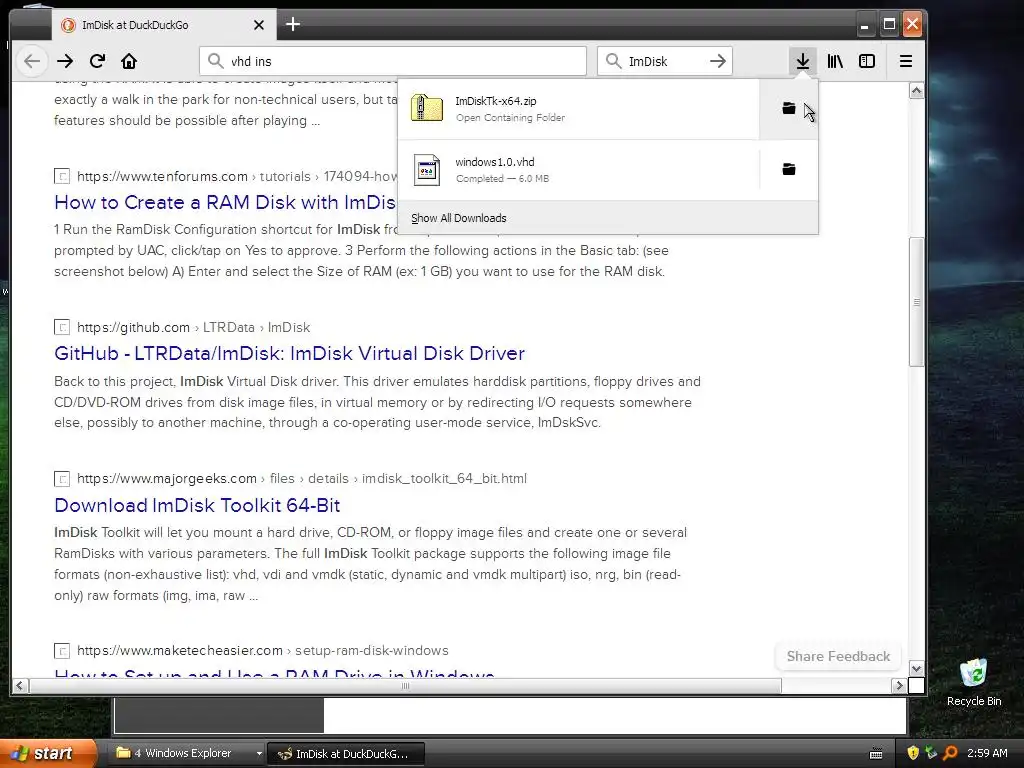
Task: Click the address bar containing vhd ins
Action: click(393, 61)
